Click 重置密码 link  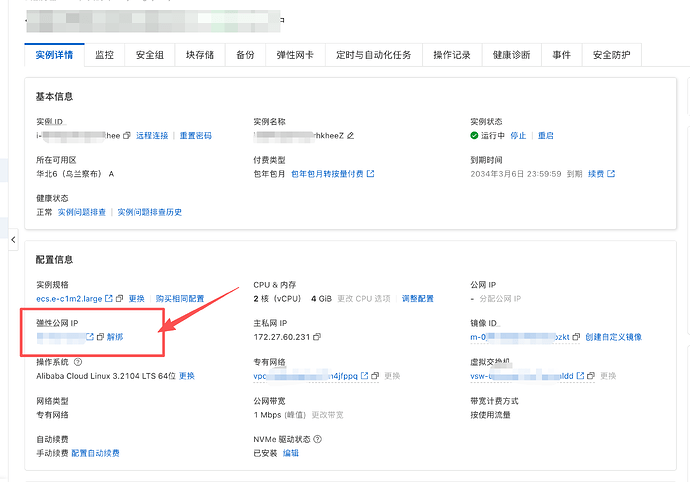tap(196, 136)
